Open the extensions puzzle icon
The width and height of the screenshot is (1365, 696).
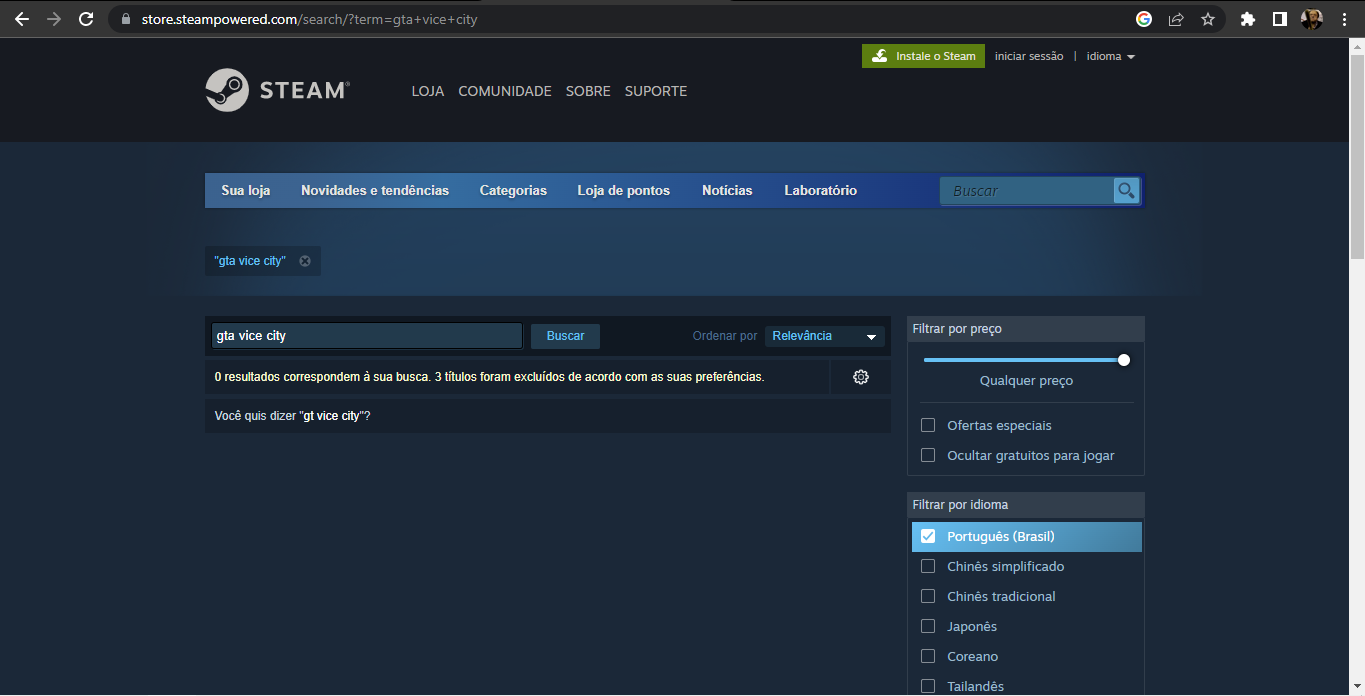click(1247, 19)
